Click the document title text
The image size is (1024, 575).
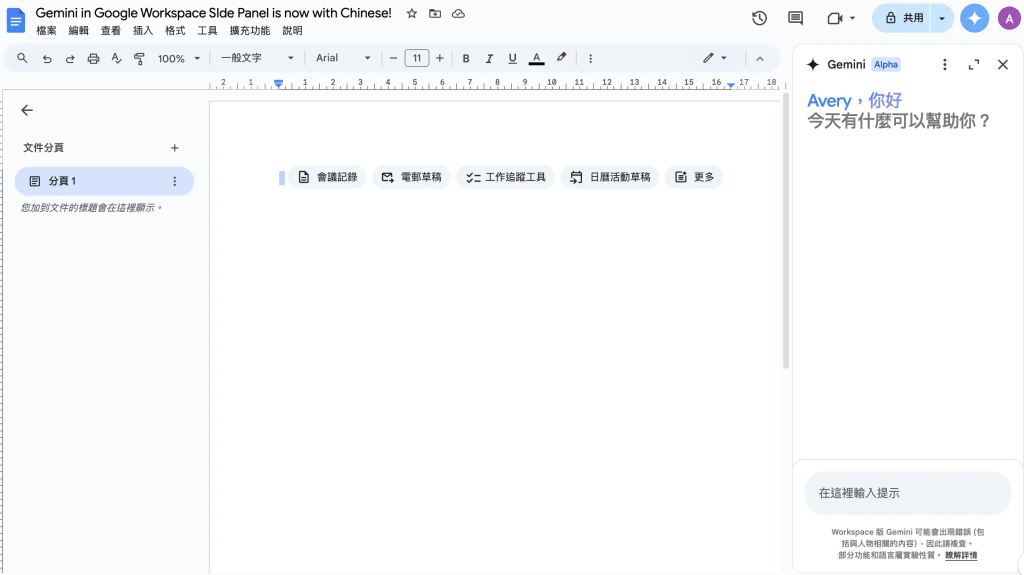coord(214,13)
